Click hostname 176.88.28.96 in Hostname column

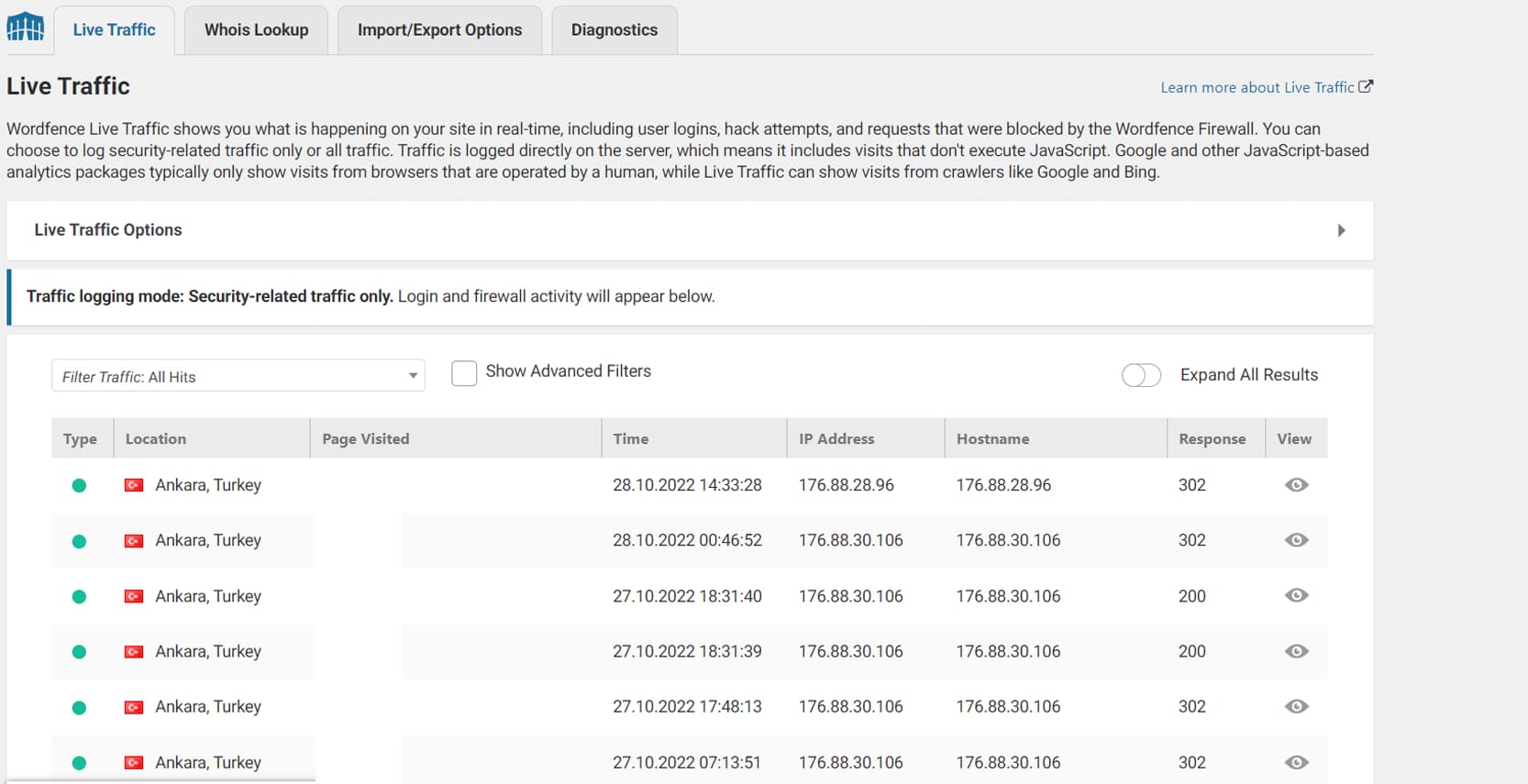tap(1003, 485)
